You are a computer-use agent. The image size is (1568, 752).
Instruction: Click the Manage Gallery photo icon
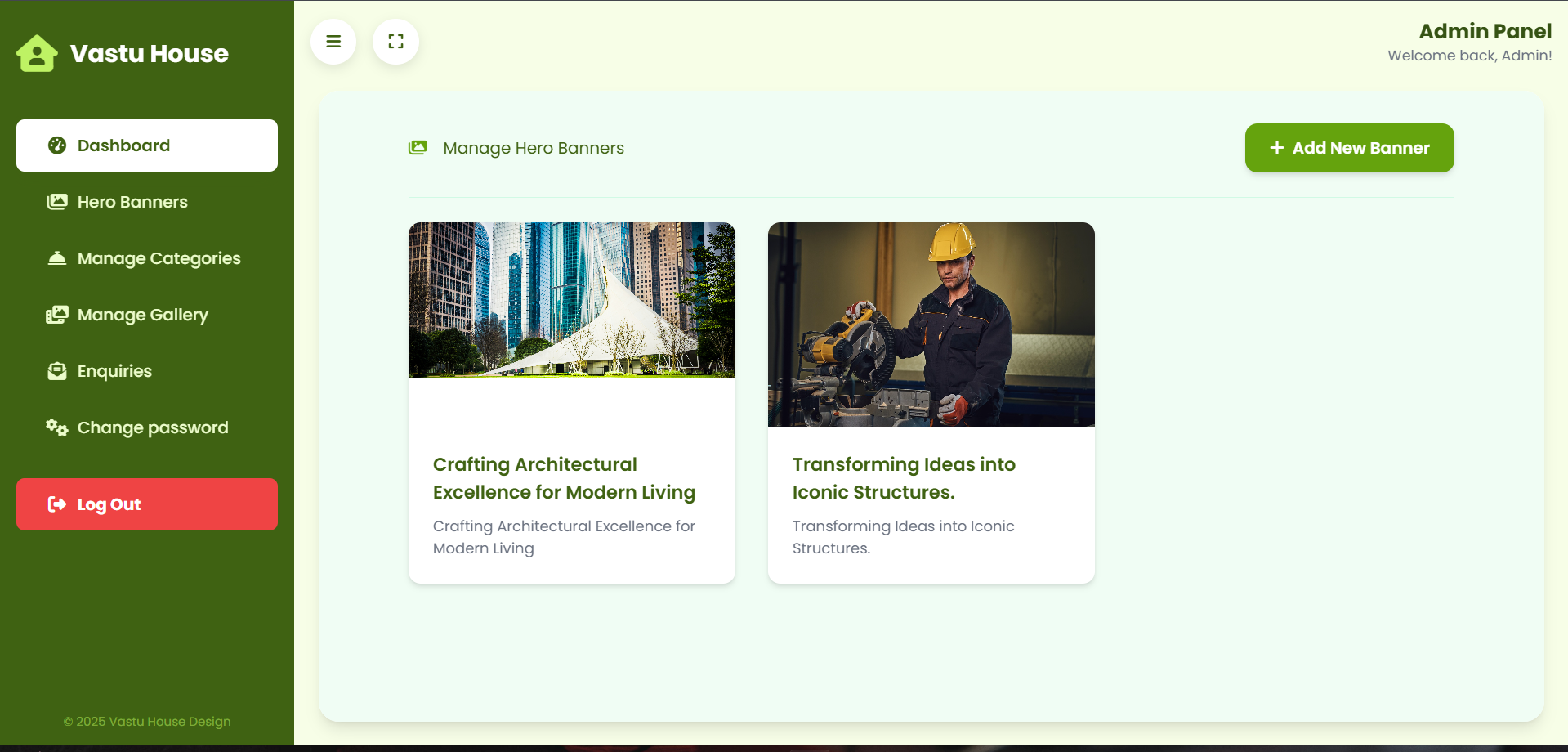(57, 315)
